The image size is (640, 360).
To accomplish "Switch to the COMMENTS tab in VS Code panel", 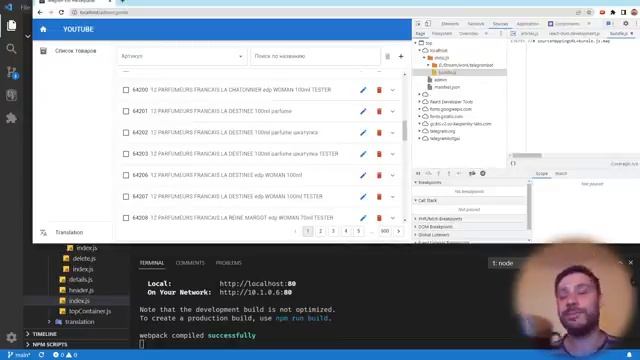I will (190, 263).
